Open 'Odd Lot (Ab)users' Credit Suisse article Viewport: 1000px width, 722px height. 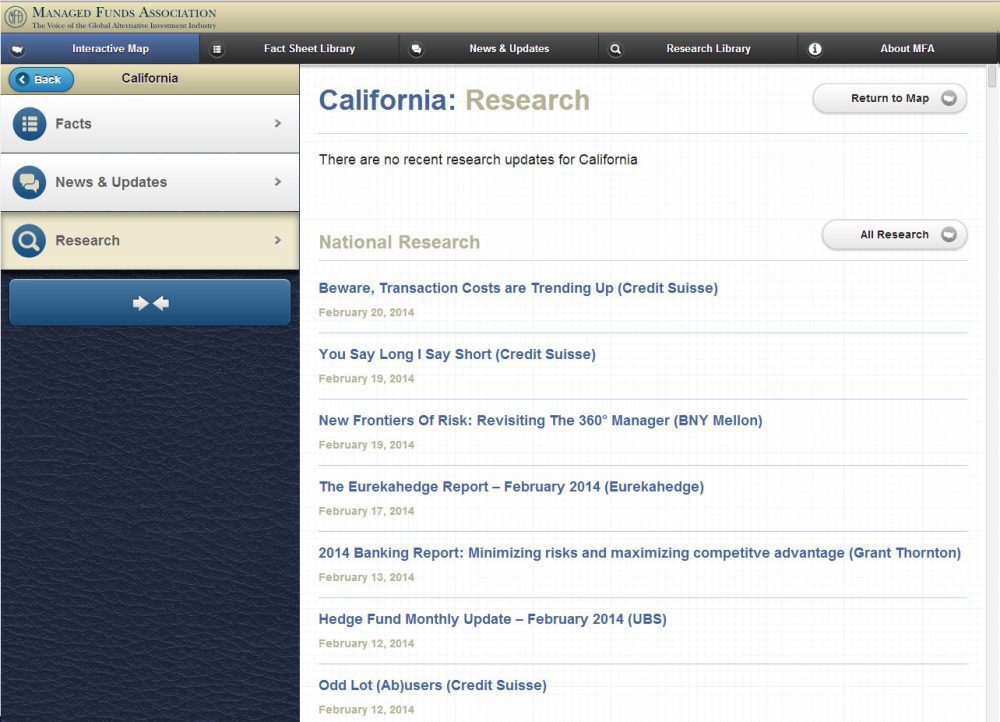[x=432, y=686]
